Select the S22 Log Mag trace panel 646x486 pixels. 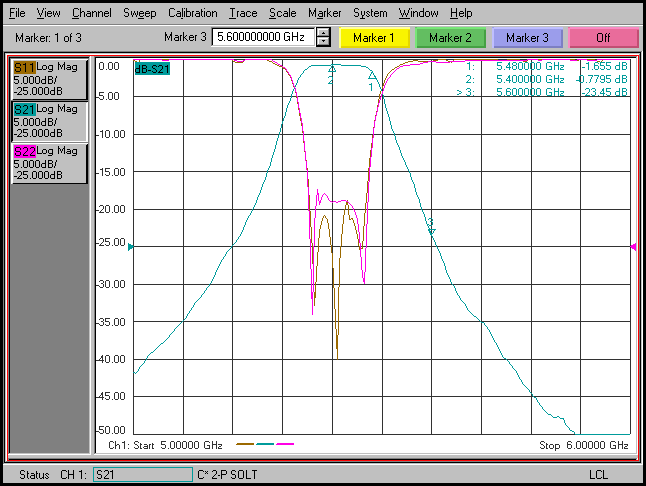tap(49, 163)
